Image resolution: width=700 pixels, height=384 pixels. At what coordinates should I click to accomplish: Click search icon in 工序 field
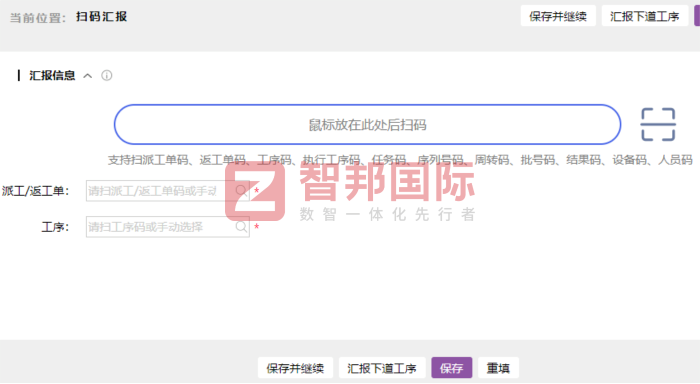[242, 227]
